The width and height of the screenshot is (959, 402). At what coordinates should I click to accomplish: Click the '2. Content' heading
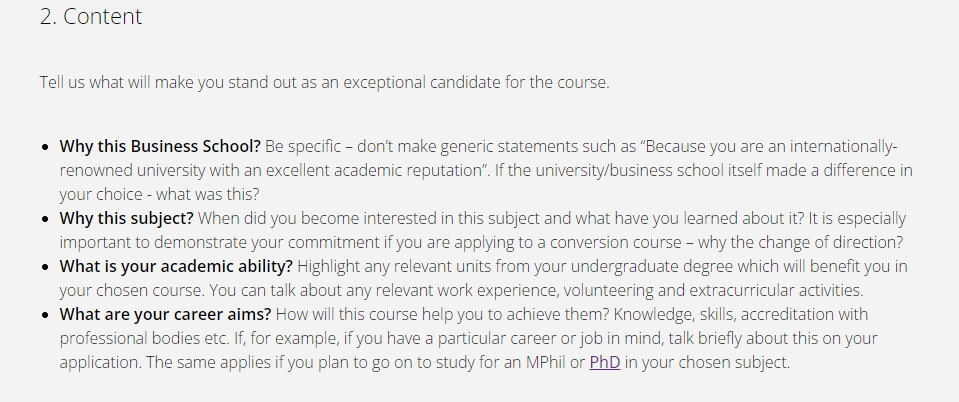click(91, 17)
